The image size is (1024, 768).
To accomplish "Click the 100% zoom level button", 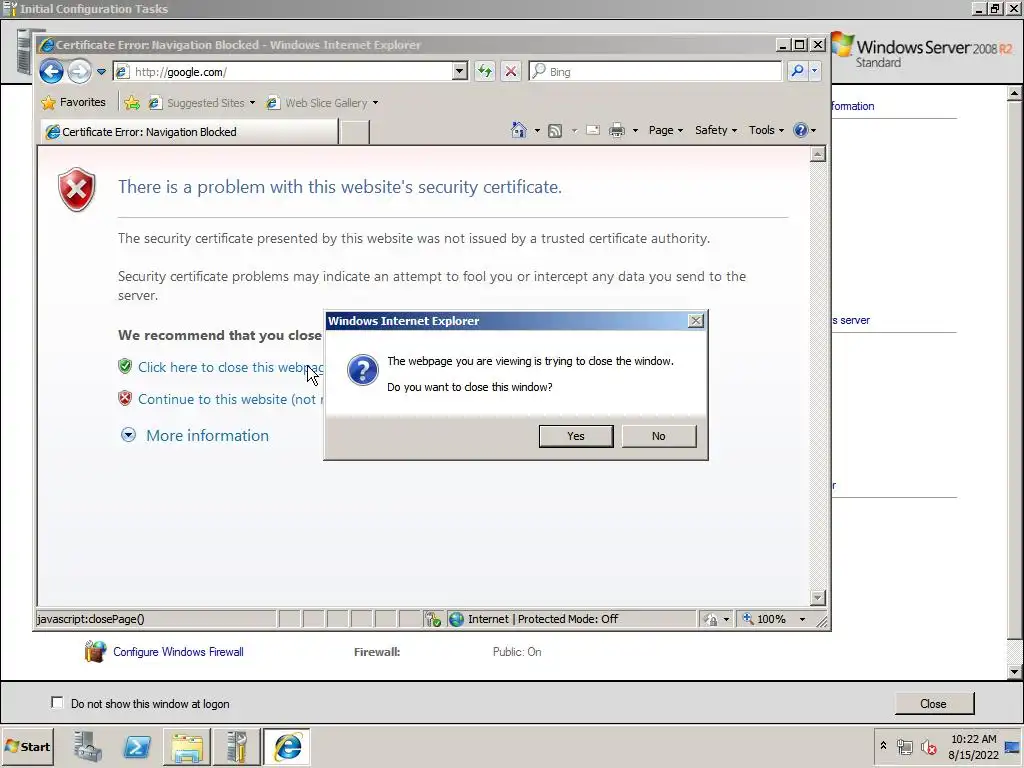I will click(x=764, y=619).
